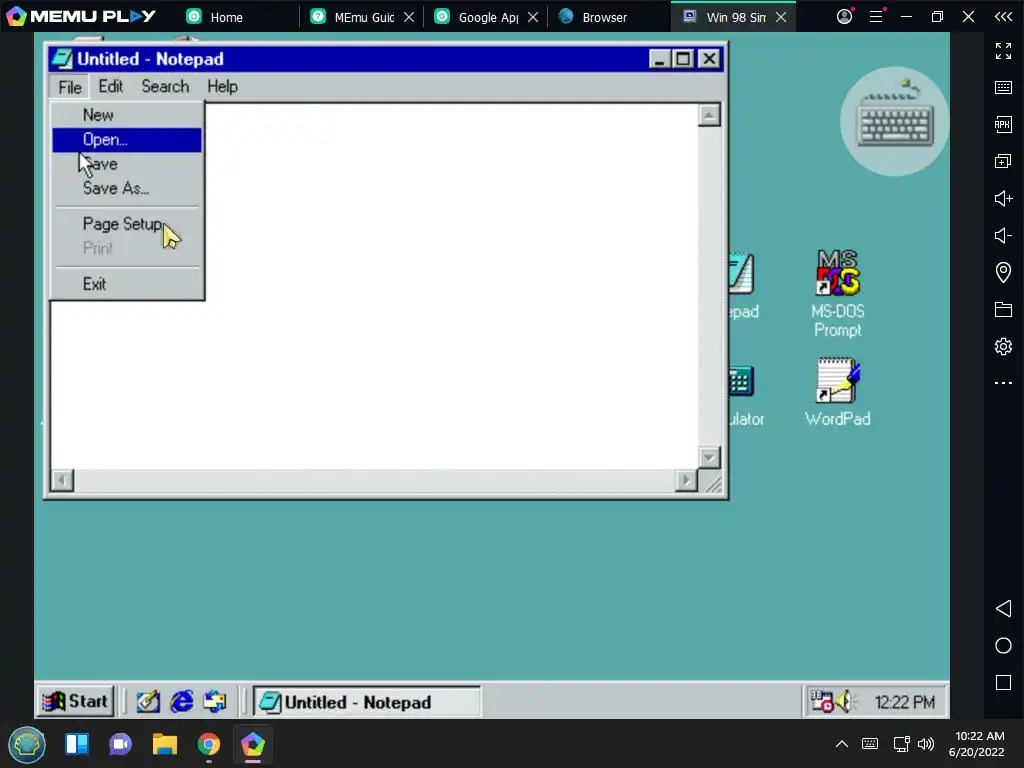Close the Google Apps tab

(x=533, y=17)
